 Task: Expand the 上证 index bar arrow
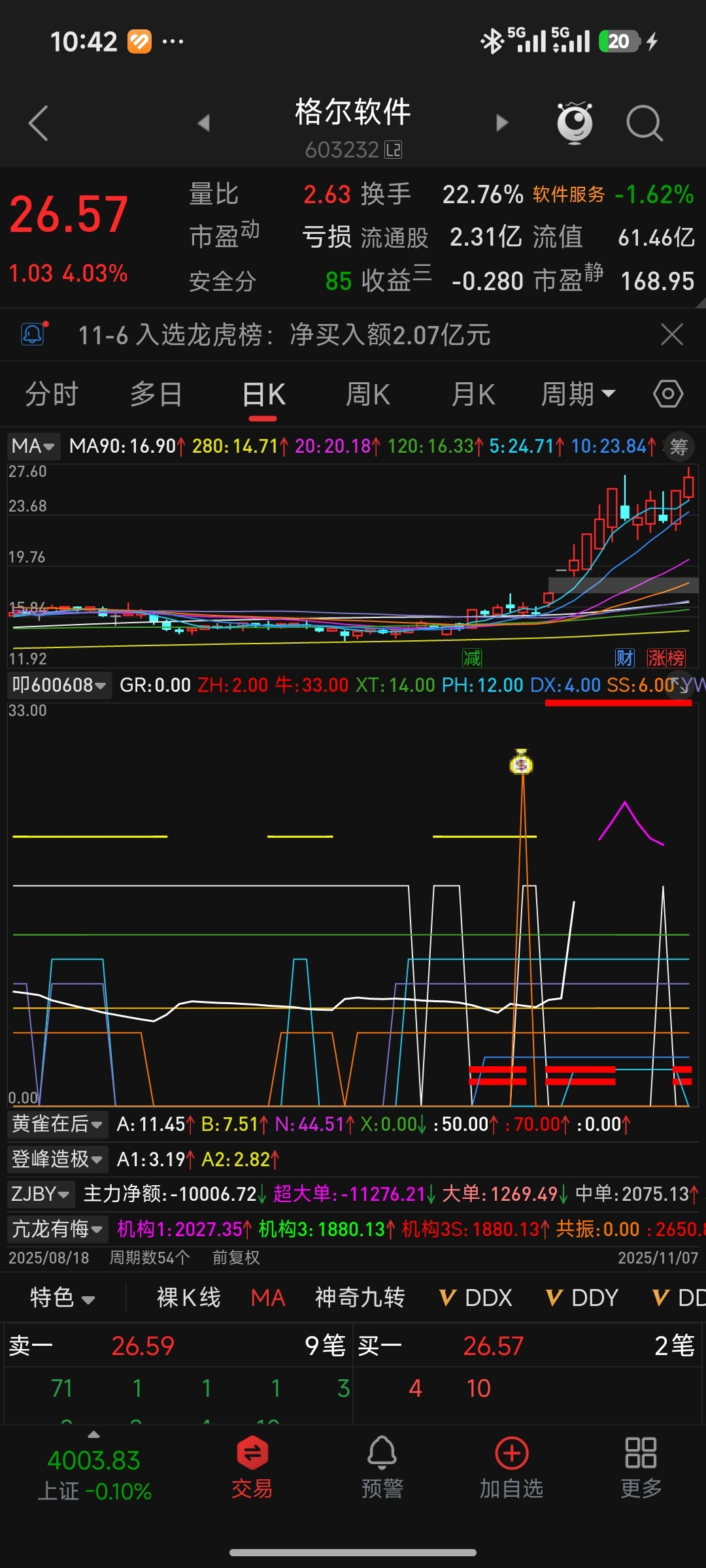click(x=94, y=1435)
